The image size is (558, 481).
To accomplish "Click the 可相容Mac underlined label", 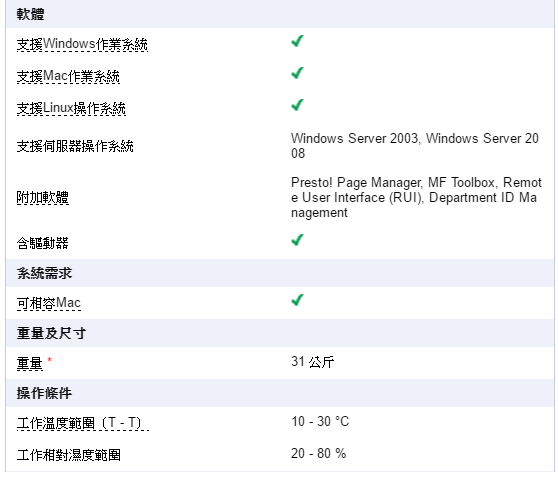I will (x=49, y=303).
